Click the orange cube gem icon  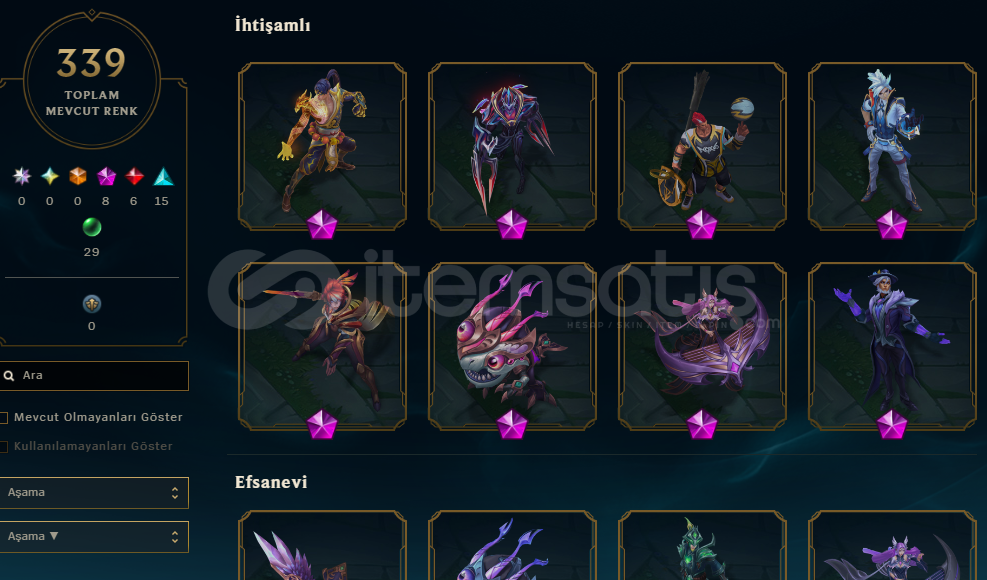(77, 176)
